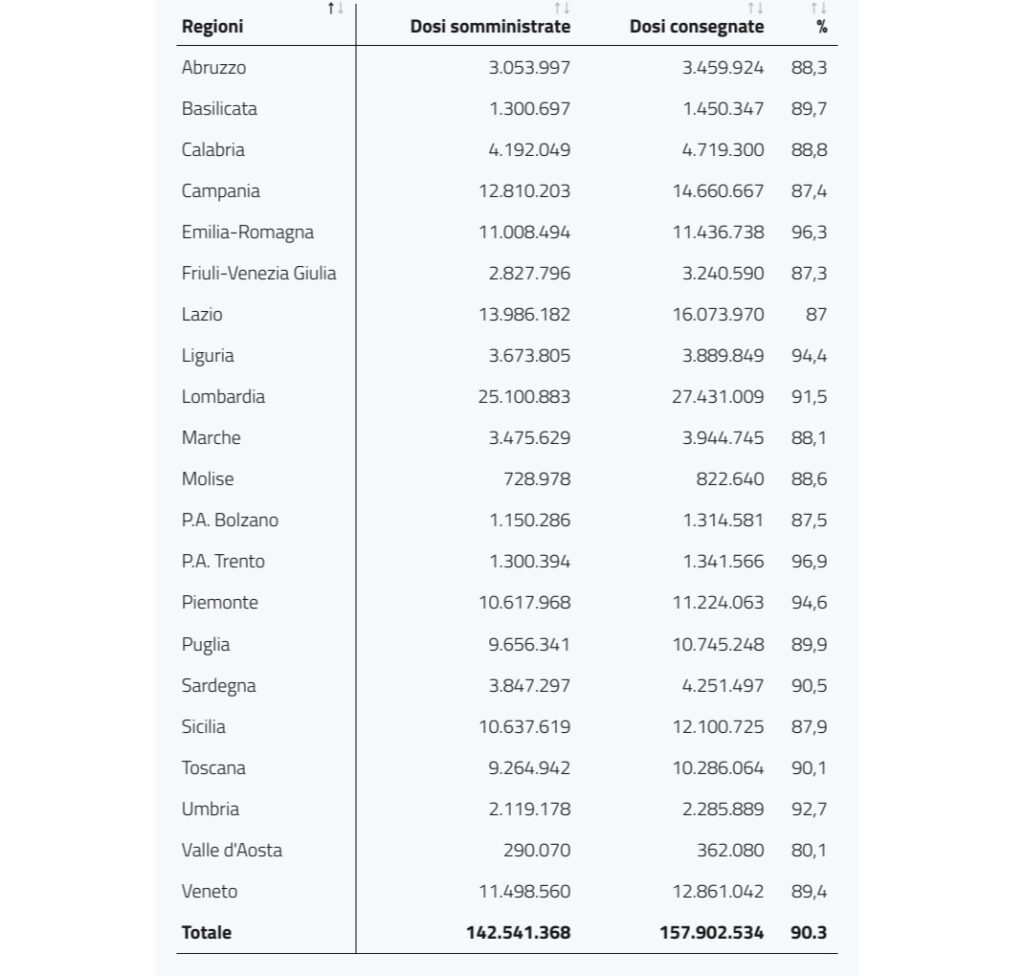Click the Sicilia delivered doses 12.100.725
The height and width of the screenshot is (976, 1024).
[718, 727]
